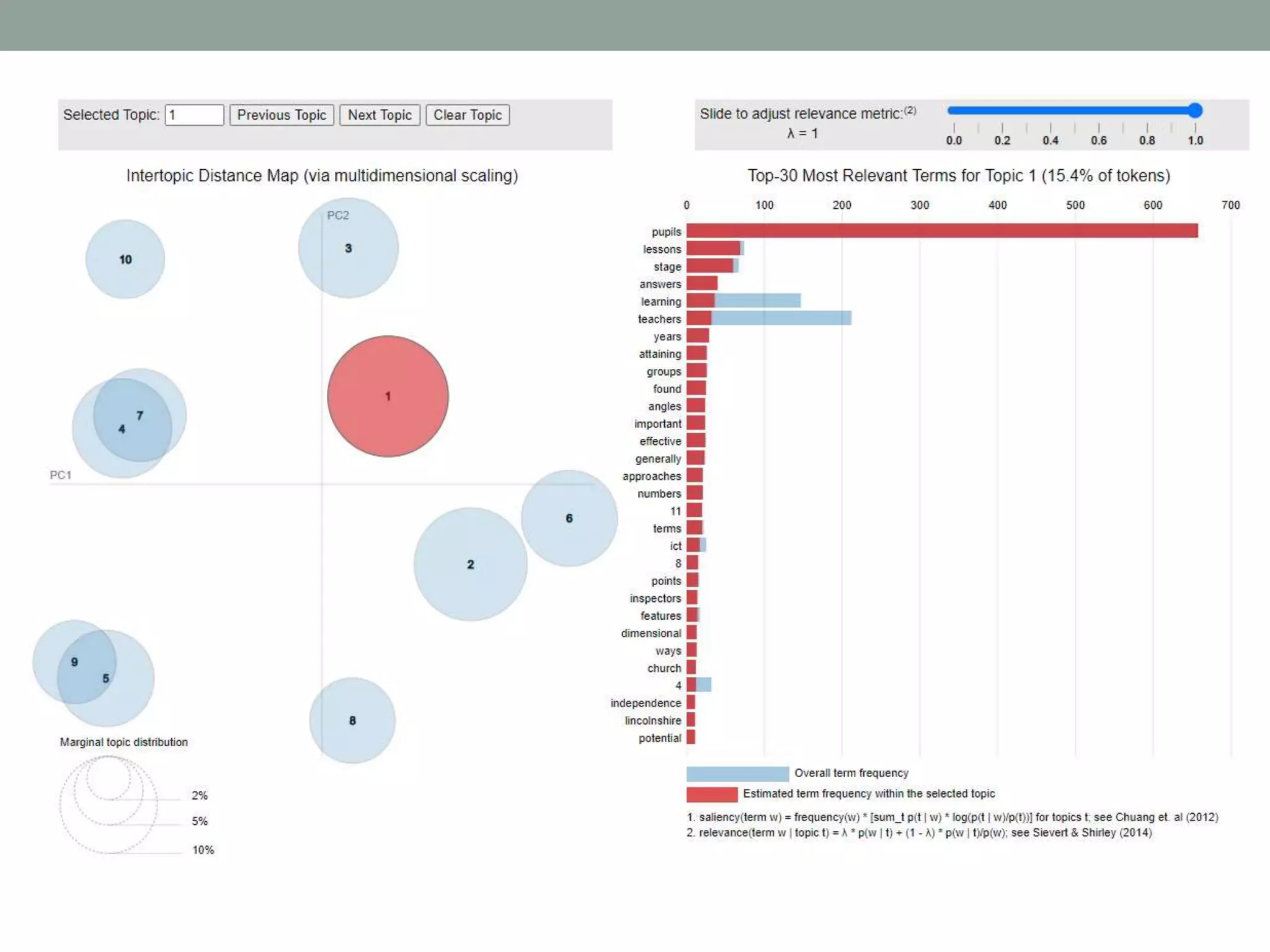Click the red estimated term frequency swatch
The image size is (1270, 952).
point(712,794)
